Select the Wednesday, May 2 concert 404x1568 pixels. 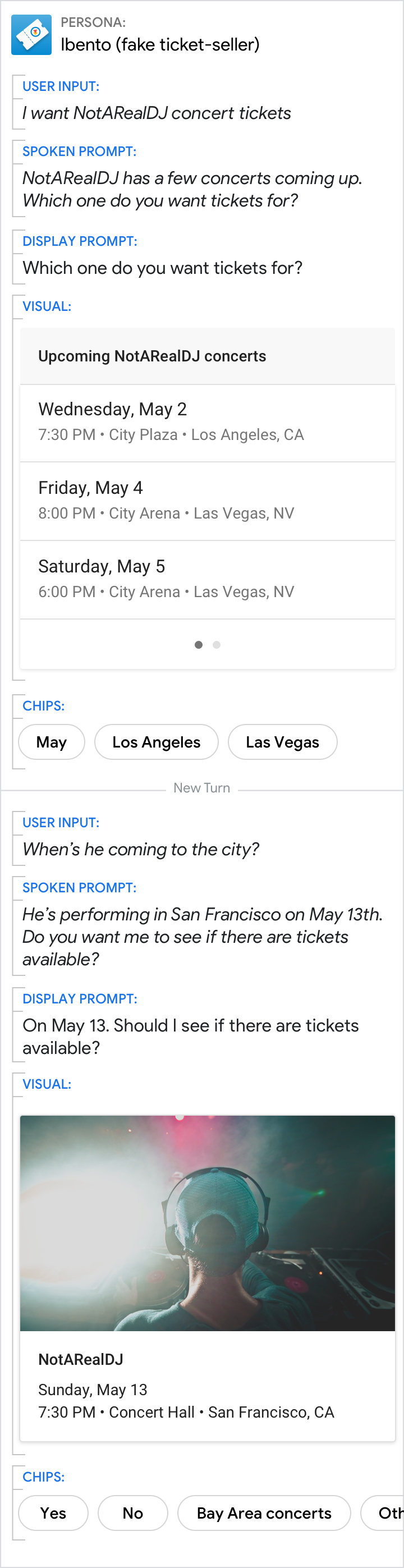pyautogui.click(x=207, y=423)
